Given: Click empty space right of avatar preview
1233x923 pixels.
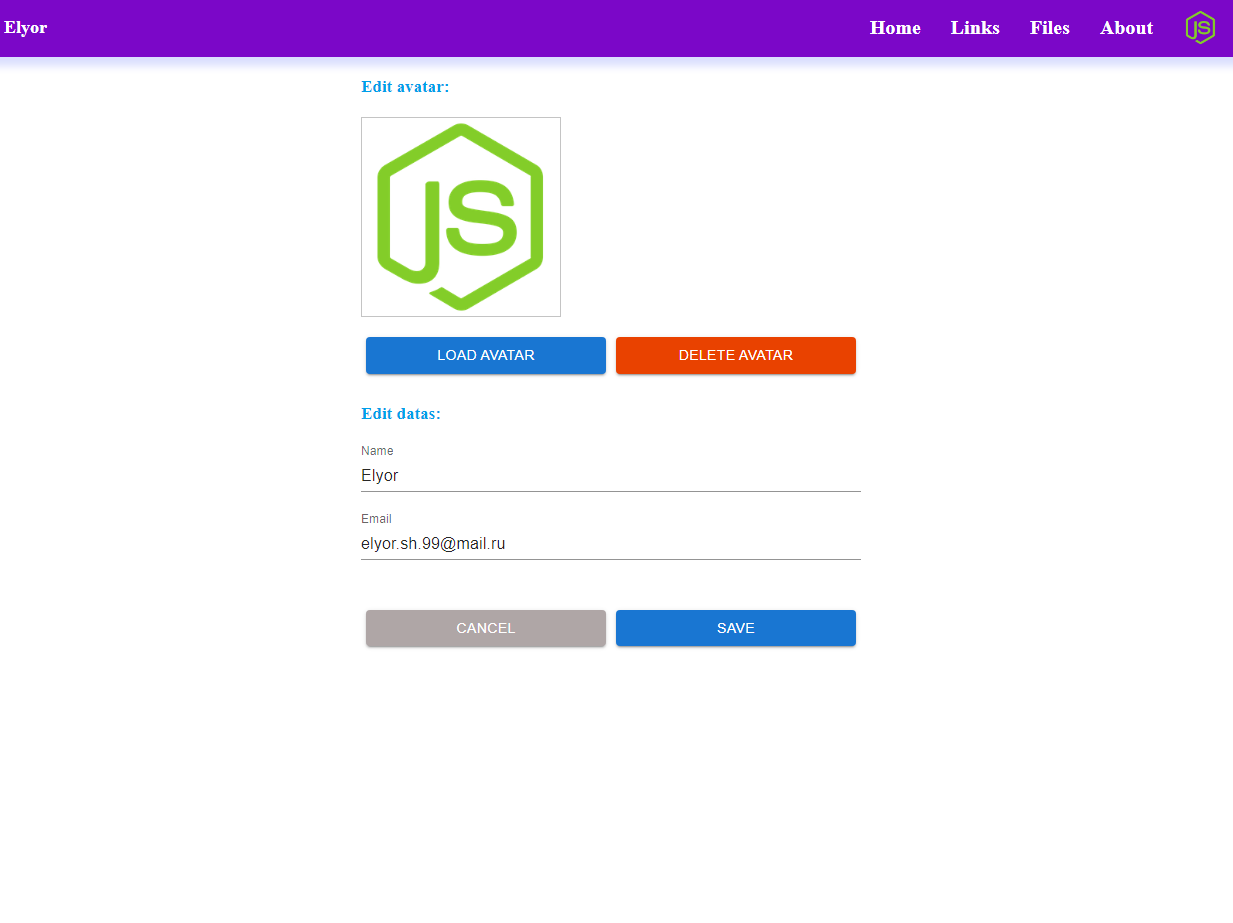Looking at the screenshot, I should click(710, 217).
